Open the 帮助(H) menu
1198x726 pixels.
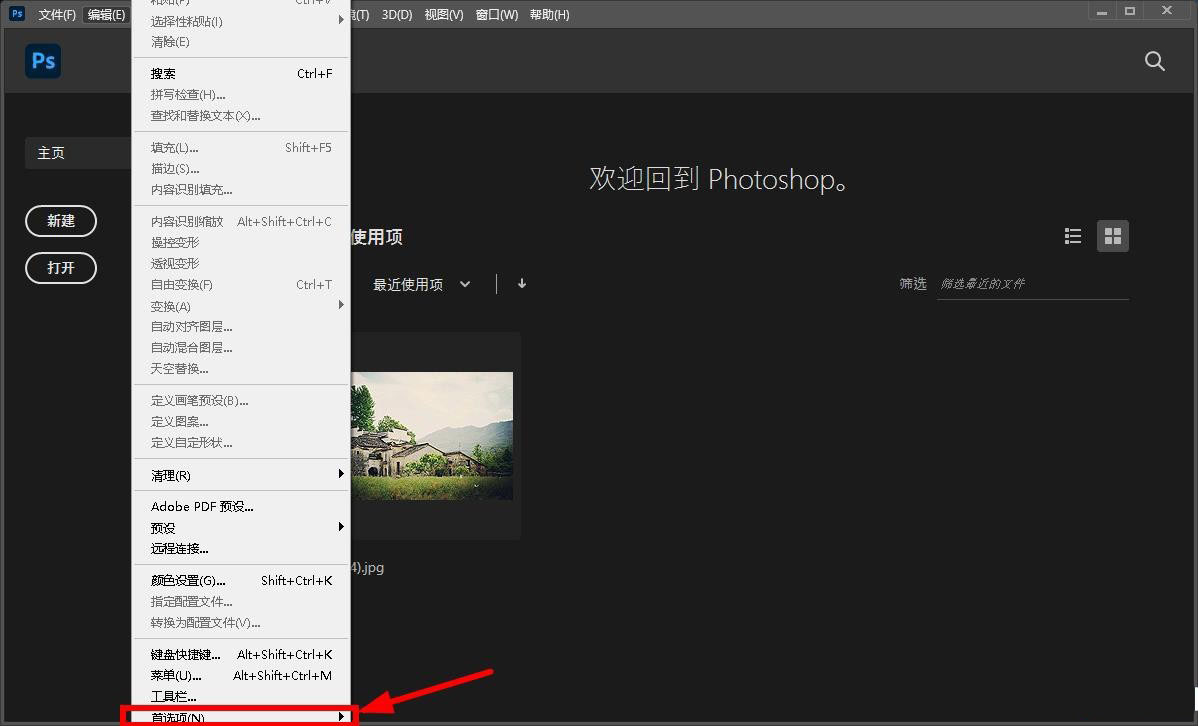click(x=549, y=15)
